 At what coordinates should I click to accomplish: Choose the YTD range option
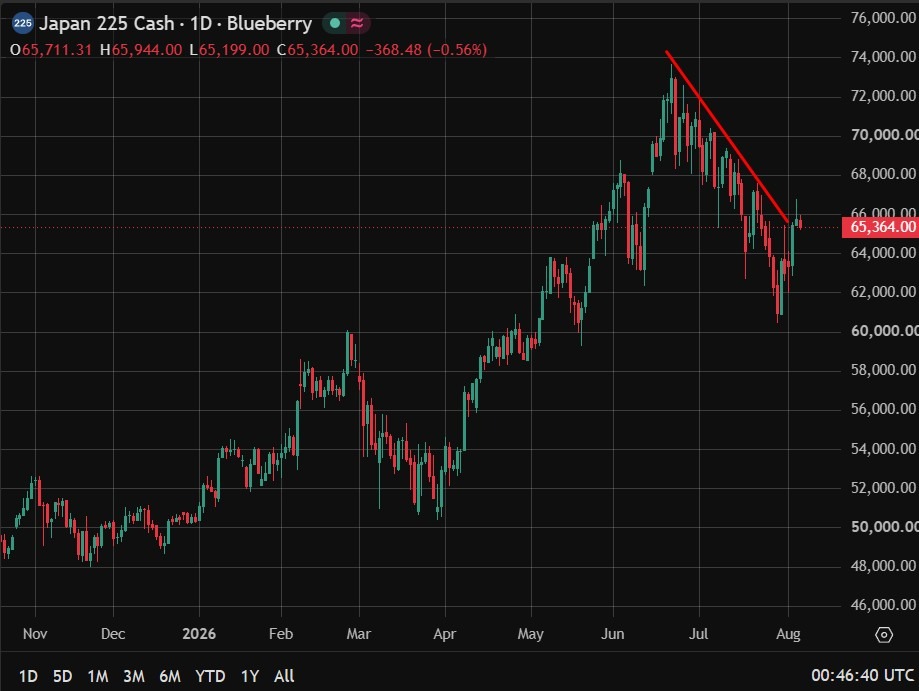(x=210, y=676)
